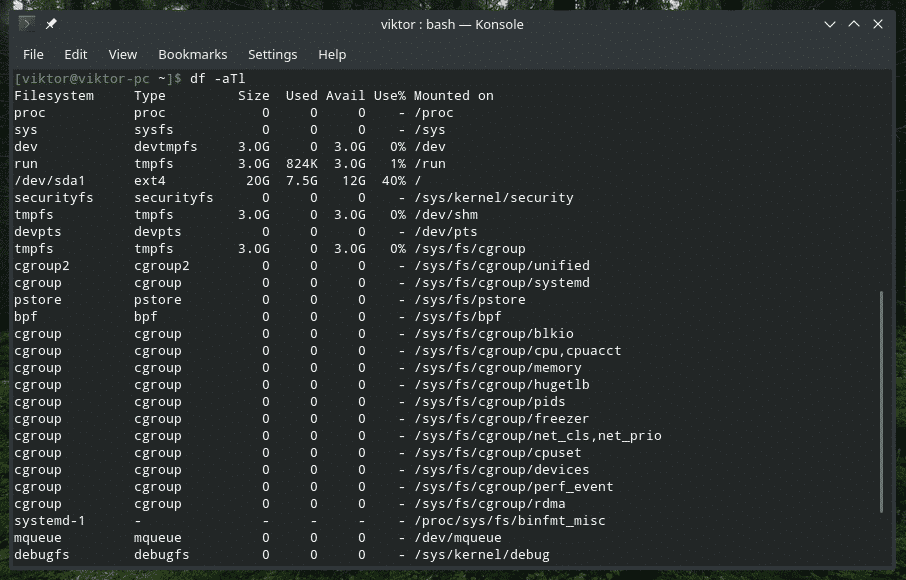906x580 pixels.
Task: Click the ext4 type value
Action: pyautogui.click(x=150, y=181)
